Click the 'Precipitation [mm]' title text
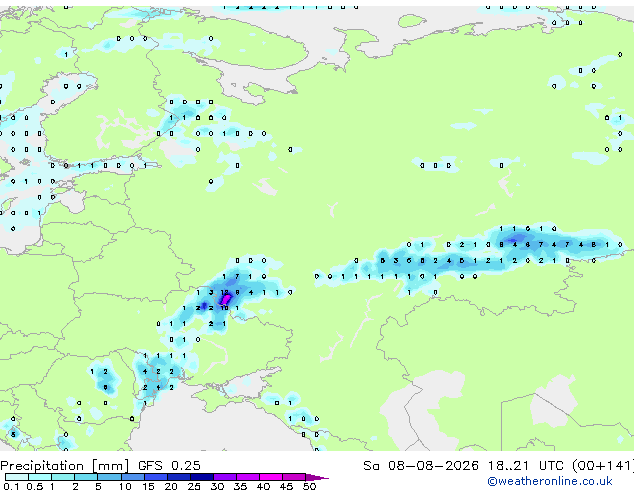The height and width of the screenshot is (490, 634). point(65,466)
